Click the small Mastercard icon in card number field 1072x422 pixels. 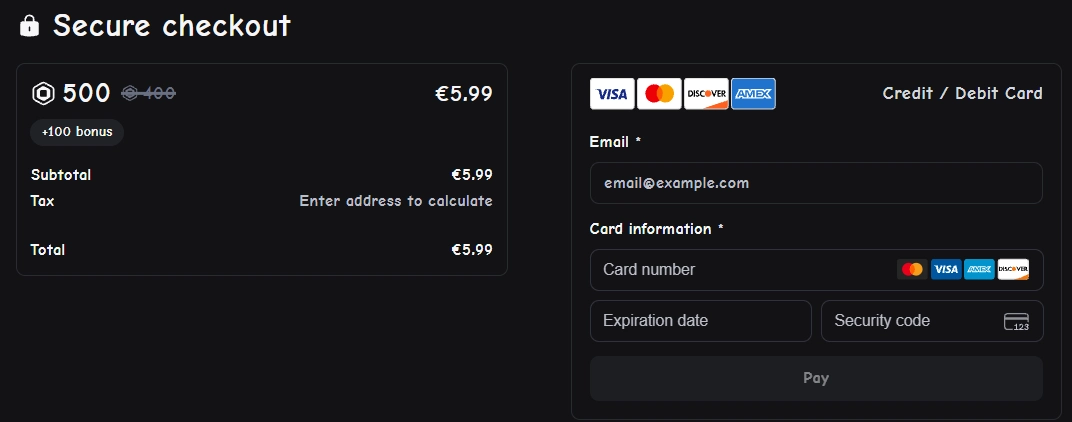(x=912, y=269)
